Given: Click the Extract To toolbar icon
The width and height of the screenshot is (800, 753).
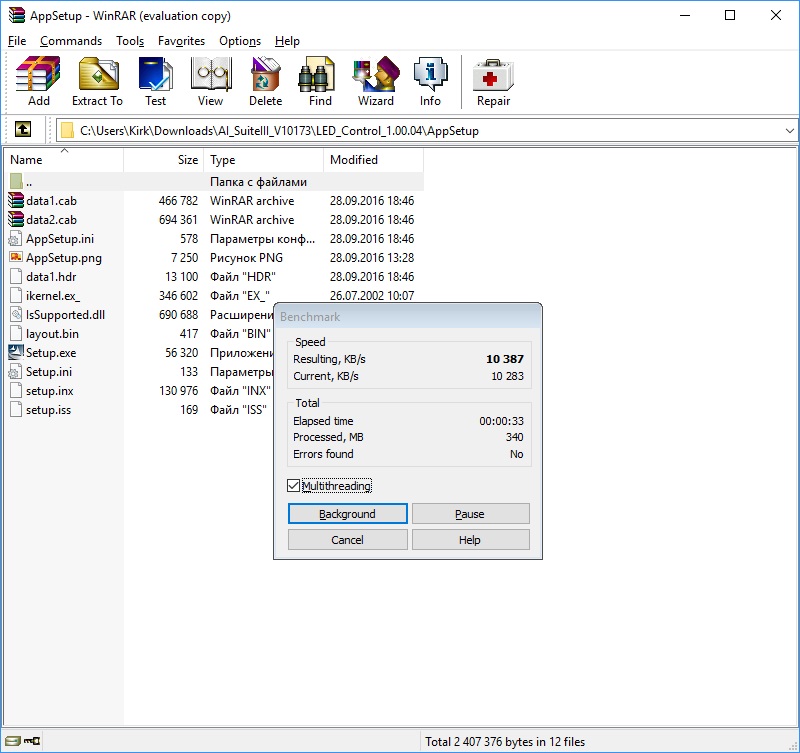Looking at the screenshot, I should (98, 74).
